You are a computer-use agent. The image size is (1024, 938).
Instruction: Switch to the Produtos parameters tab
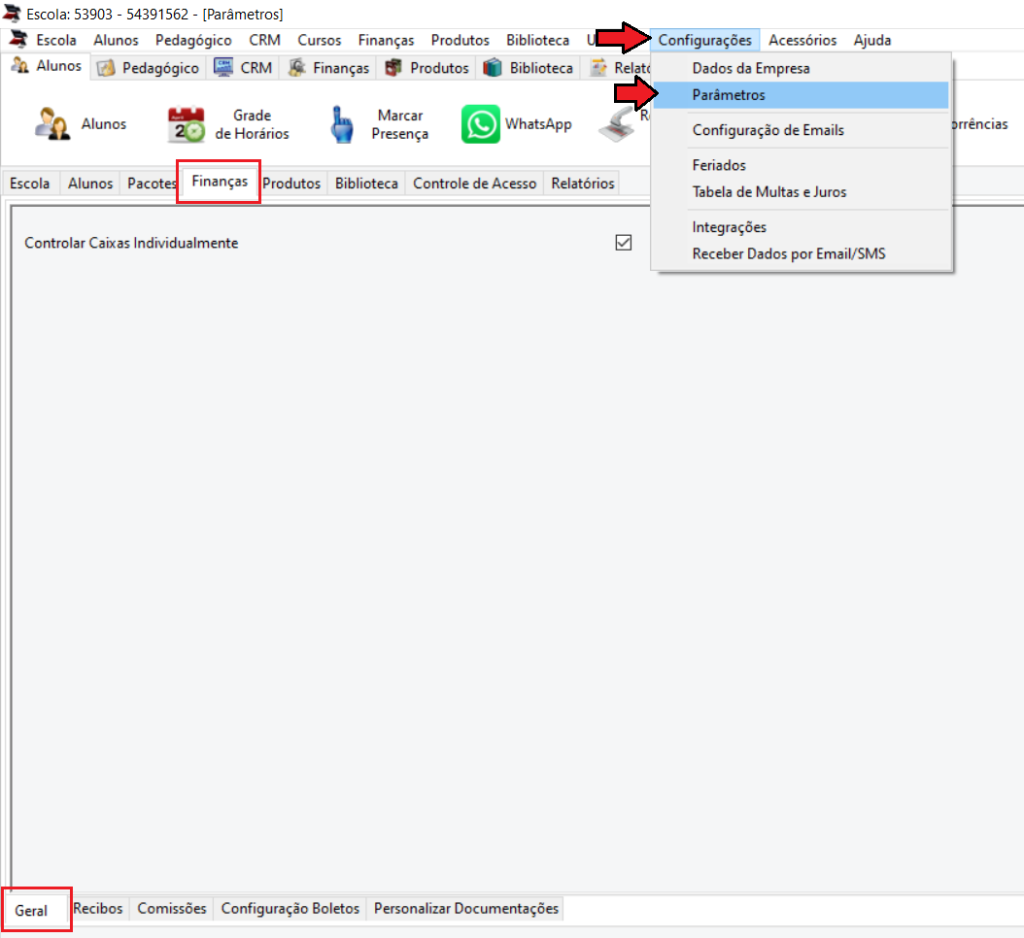pyautogui.click(x=291, y=184)
